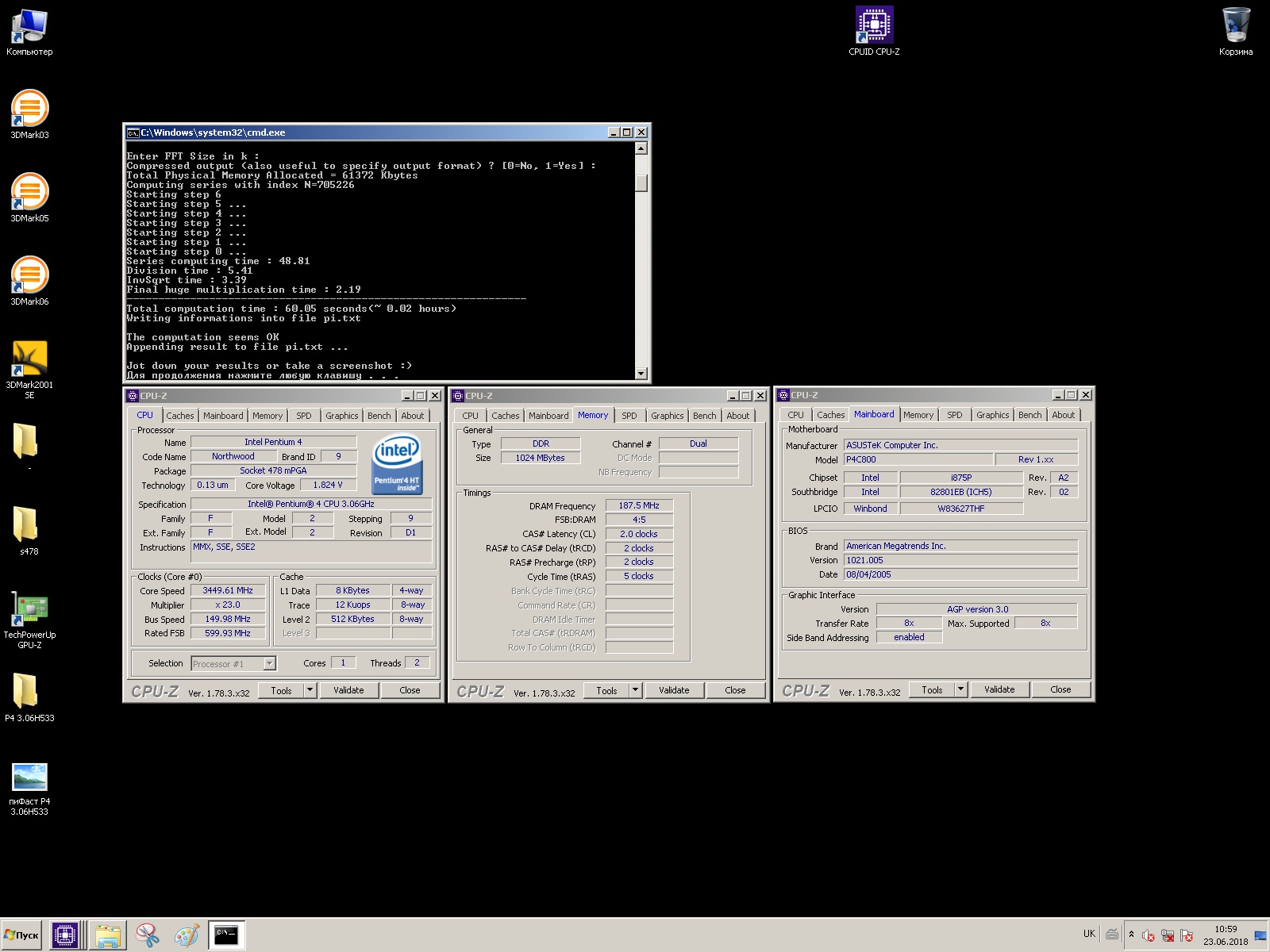The image size is (1270, 952).
Task: Click the show desktop tray icon
Action: 1260,935
